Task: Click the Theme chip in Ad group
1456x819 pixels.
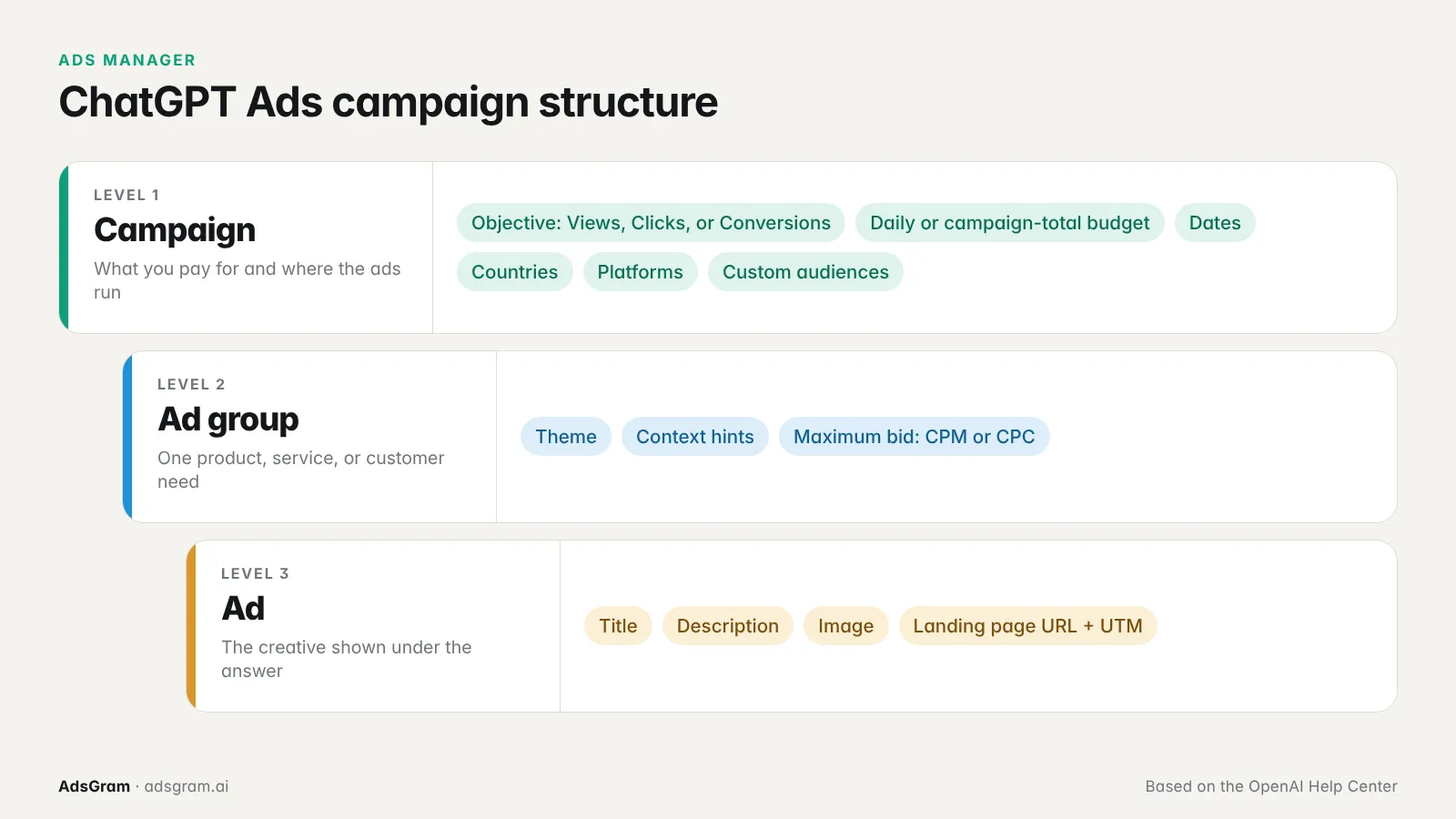Action: [x=566, y=437]
